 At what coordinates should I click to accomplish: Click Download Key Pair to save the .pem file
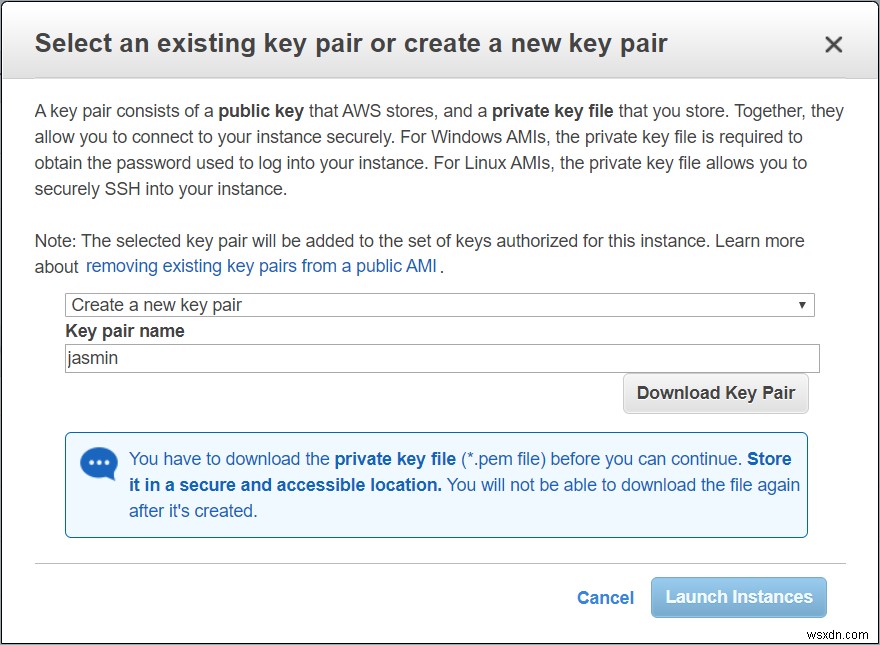tap(715, 393)
